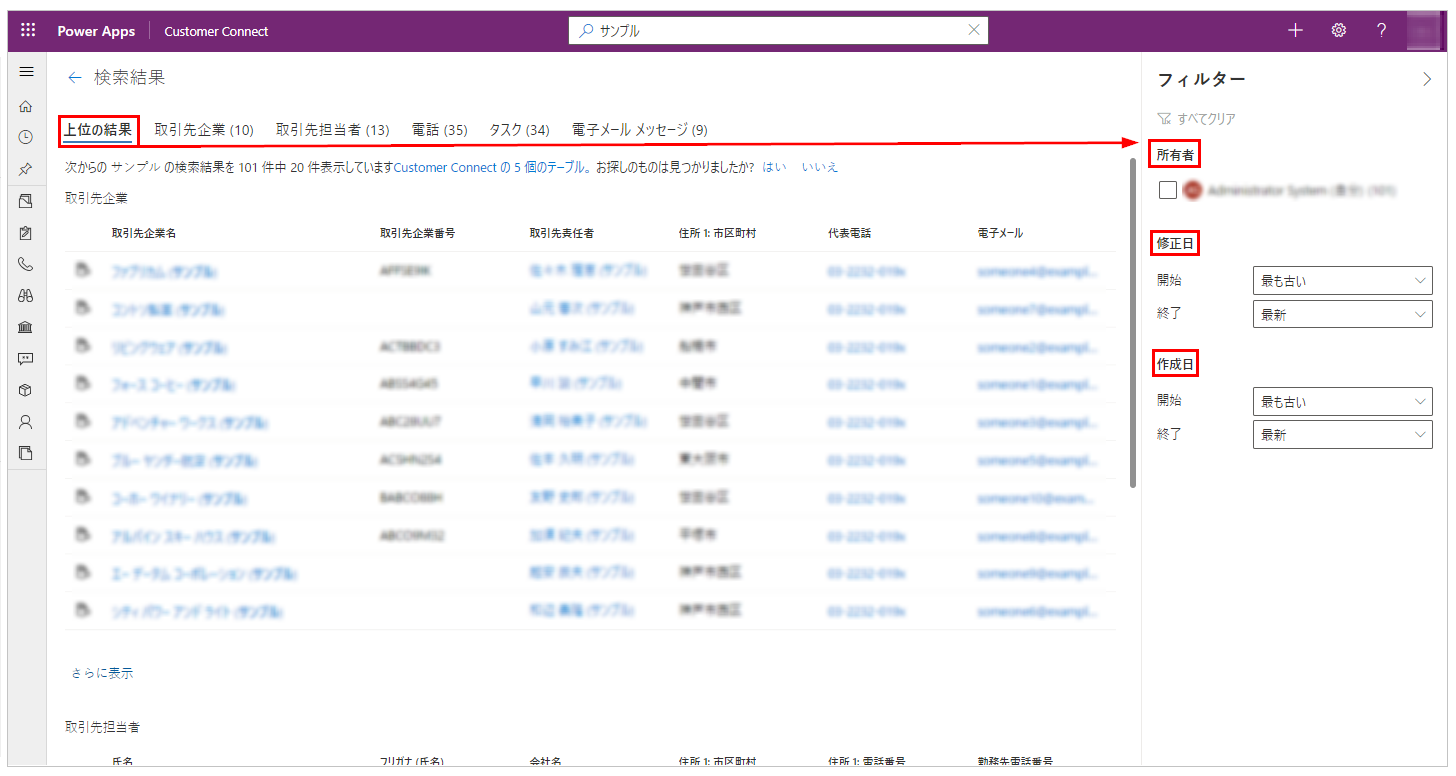Open 作成日 開始 dropdown showing 最も古い
This screenshot has width=1456, height=776.
(1342, 402)
